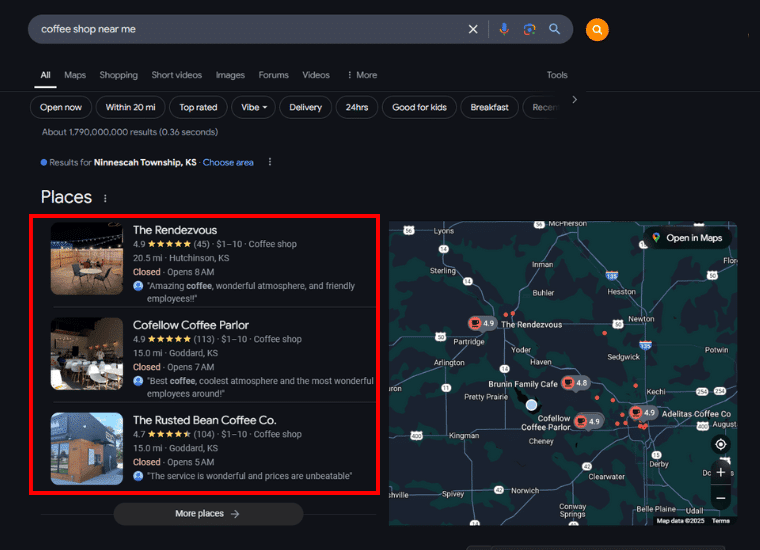Viewport: 760px width, 550px height.
Task: Toggle the Breakfast filter chip
Action: pos(490,107)
